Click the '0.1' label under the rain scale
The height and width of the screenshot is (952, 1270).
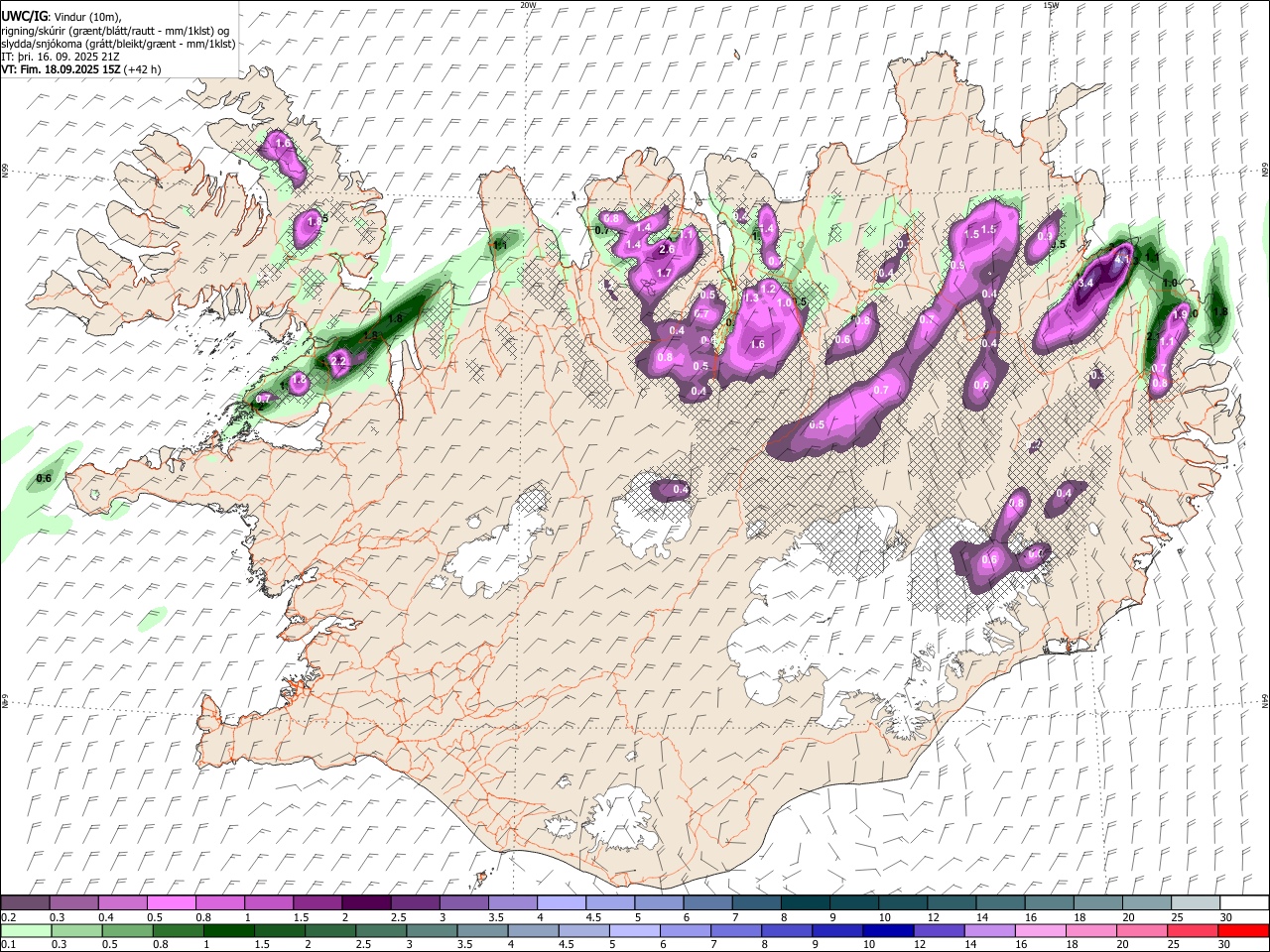(9, 945)
